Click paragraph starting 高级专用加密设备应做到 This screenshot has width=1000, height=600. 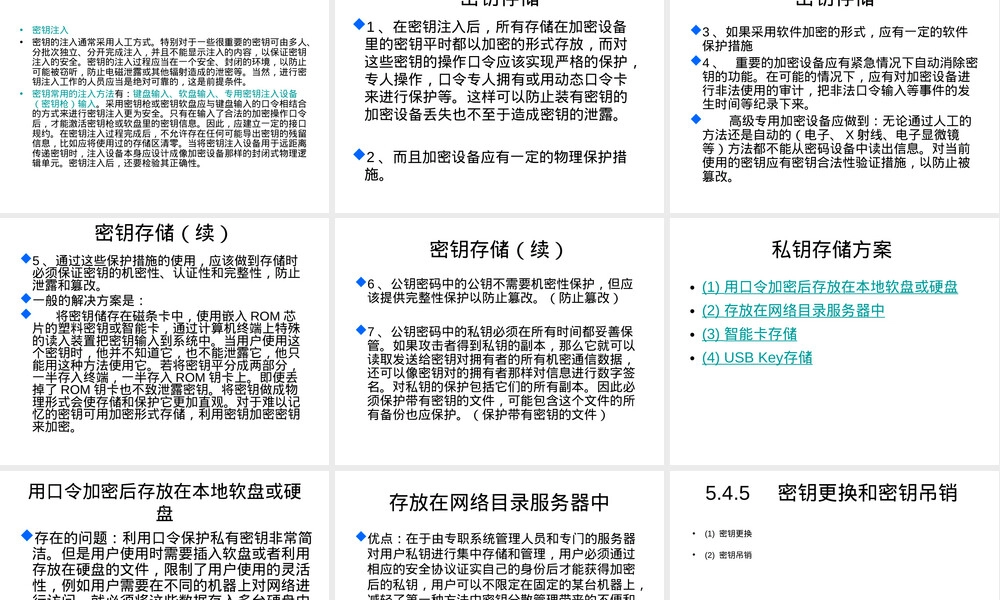pos(837,149)
